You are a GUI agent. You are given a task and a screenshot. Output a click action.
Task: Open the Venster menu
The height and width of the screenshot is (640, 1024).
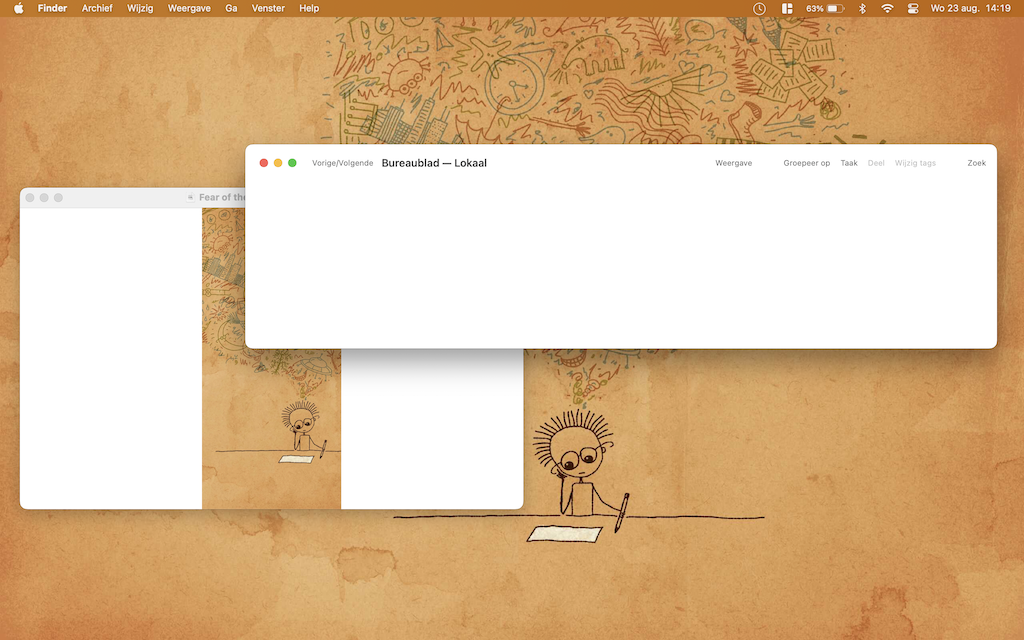click(x=268, y=8)
